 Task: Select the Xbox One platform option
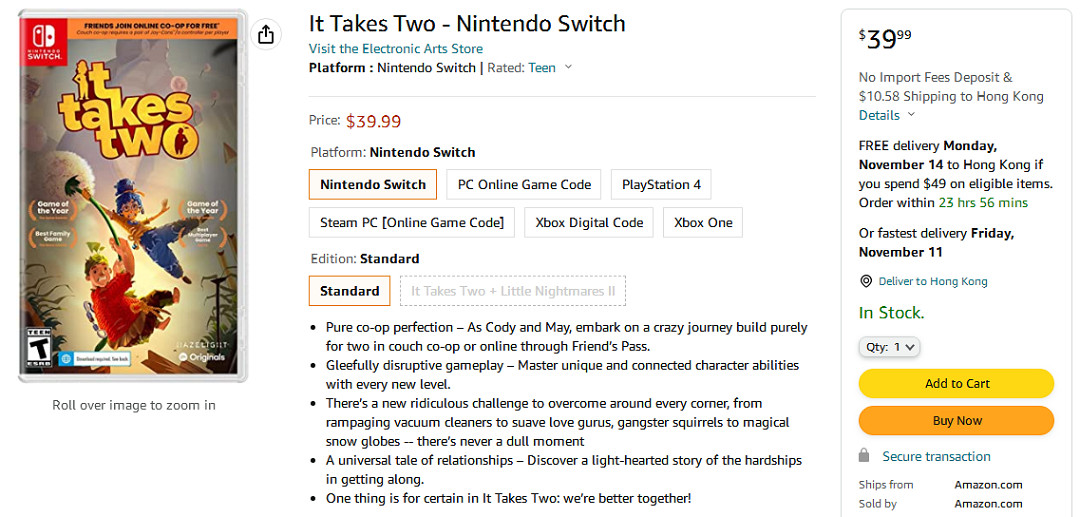tap(703, 222)
